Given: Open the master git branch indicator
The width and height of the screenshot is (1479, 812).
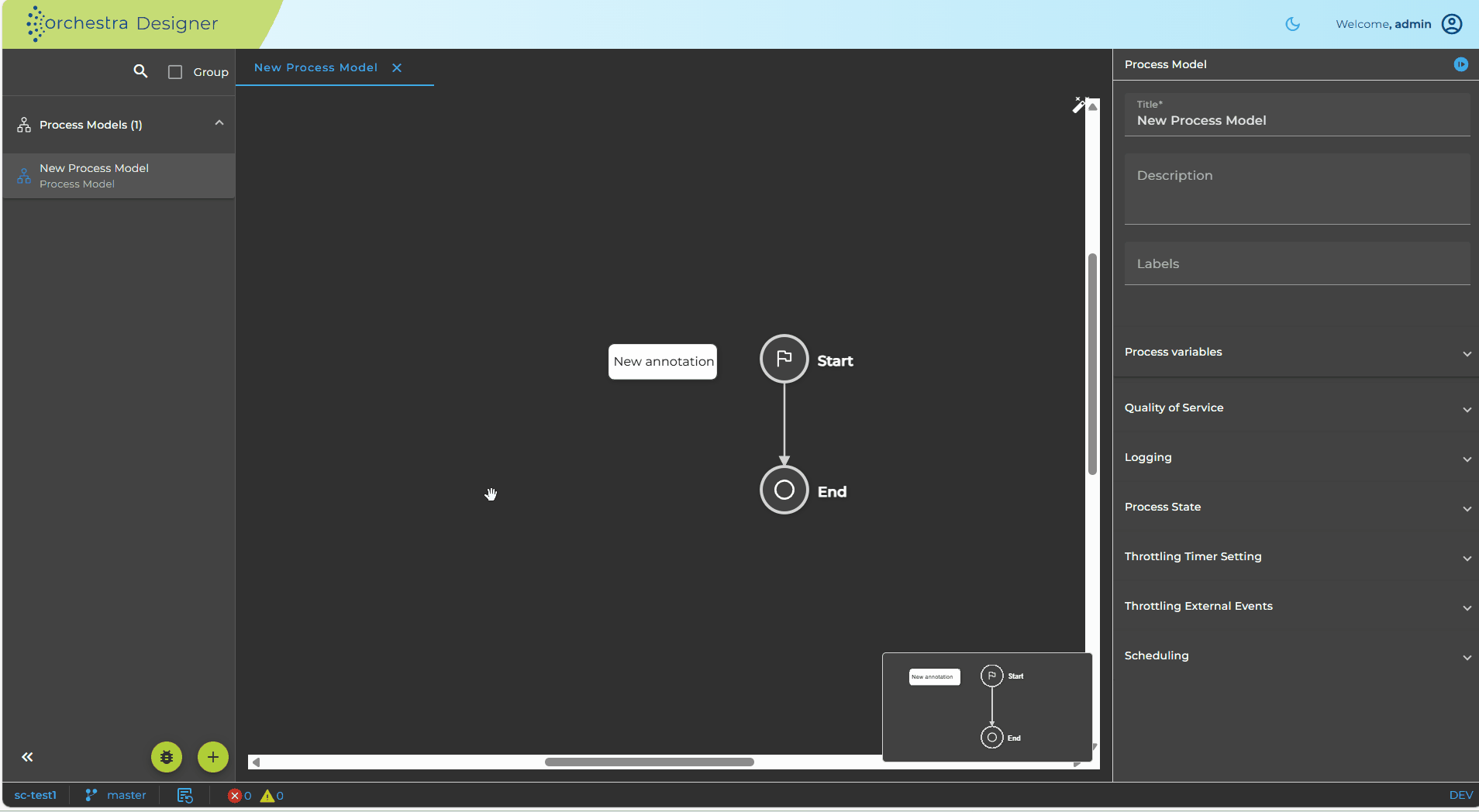Looking at the screenshot, I should (115, 795).
